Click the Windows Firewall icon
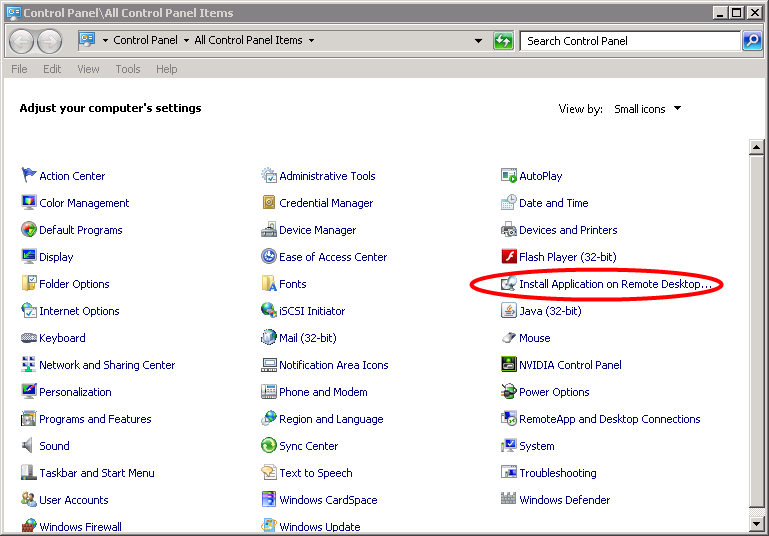This screenshot has height=536, width=769. pyautogui.click(x=28, y=526)
